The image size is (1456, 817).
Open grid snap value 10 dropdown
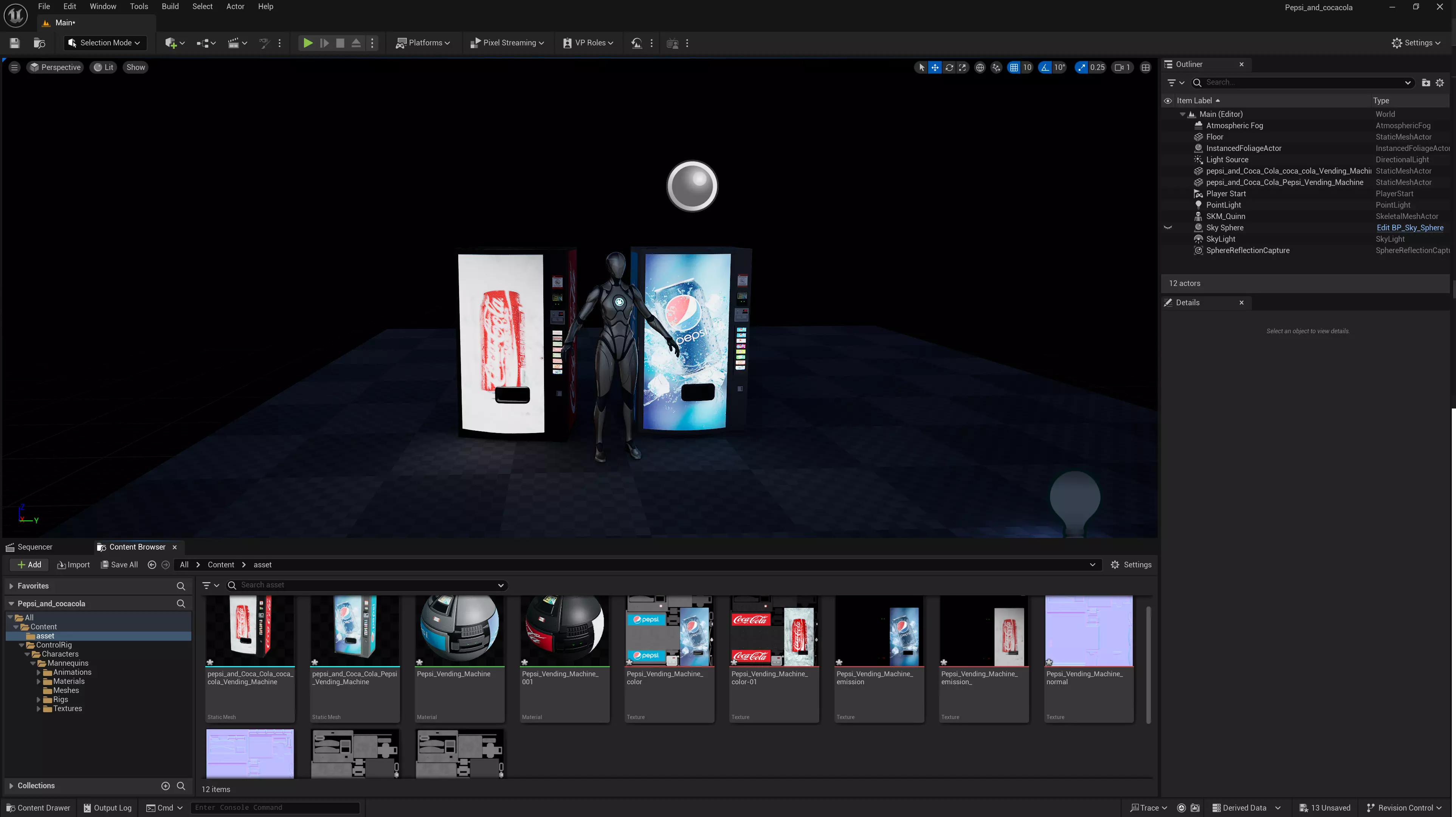coord(1027,67)
